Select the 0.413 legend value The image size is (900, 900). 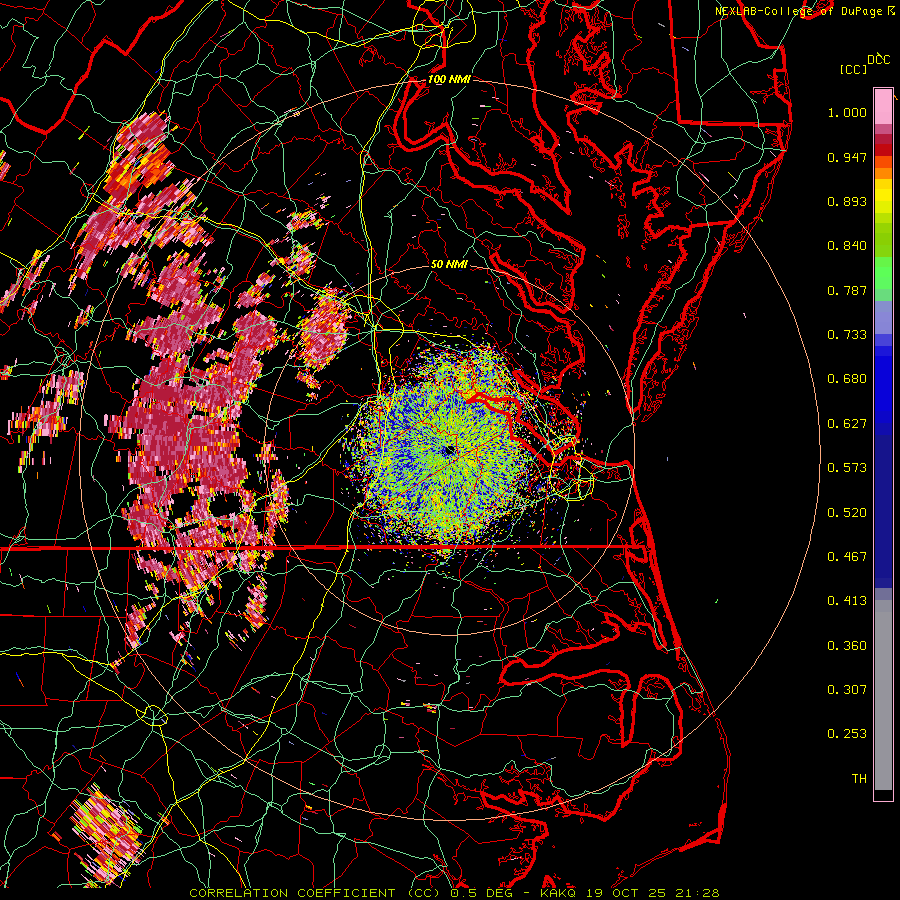tap(847, 601)
